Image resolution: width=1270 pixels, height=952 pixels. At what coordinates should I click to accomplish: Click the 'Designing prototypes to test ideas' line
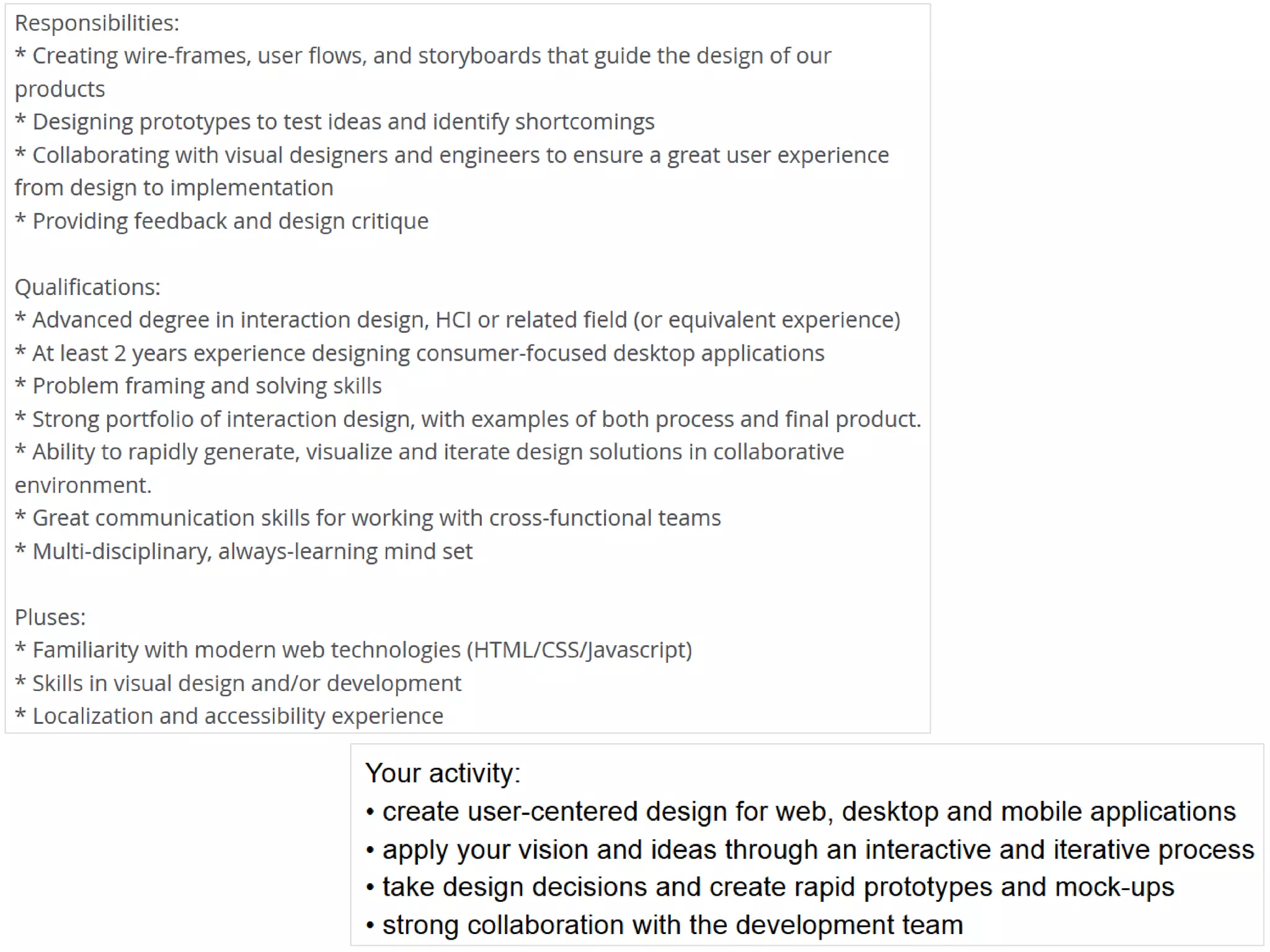pyautogui.click(x=335, y=122)
